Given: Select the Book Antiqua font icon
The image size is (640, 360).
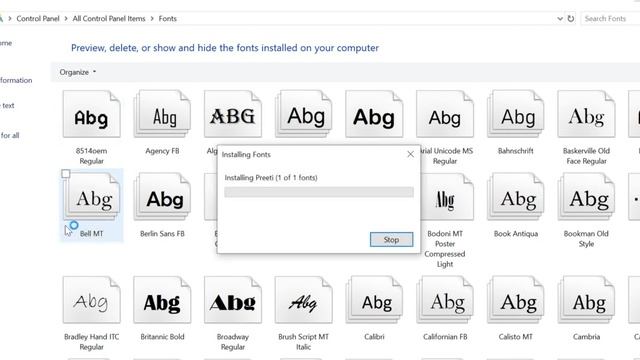Looking at the screenshot, I should point(516,197).
